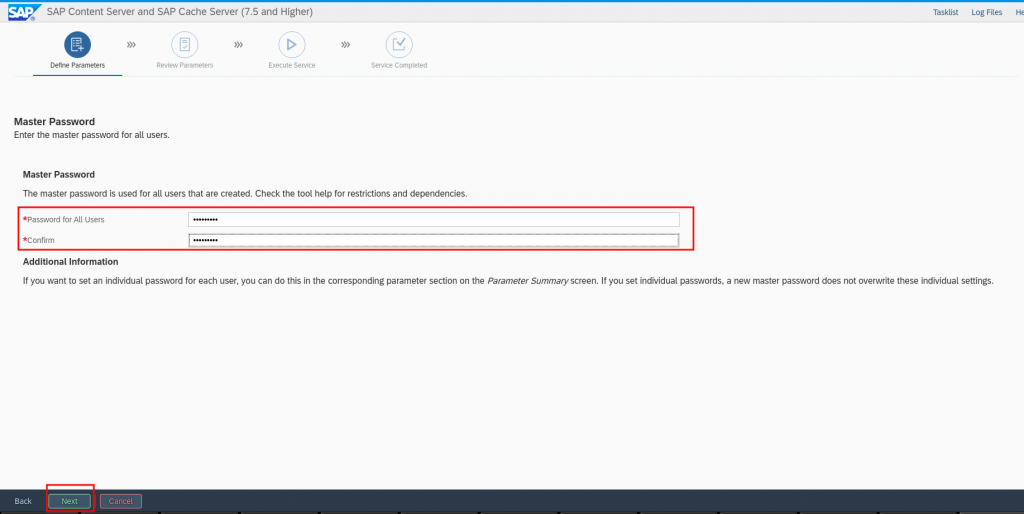Focus the Password for All Users field

(x=433, y=219)
